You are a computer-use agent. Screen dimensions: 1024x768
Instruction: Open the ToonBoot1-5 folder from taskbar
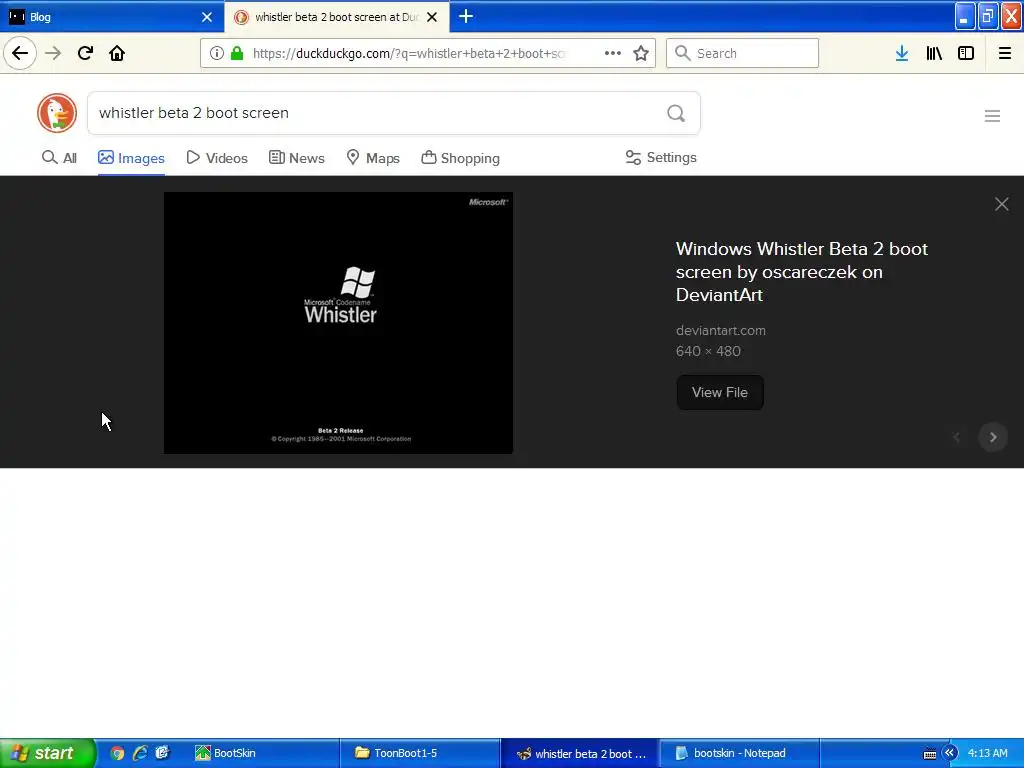(420, 753)
